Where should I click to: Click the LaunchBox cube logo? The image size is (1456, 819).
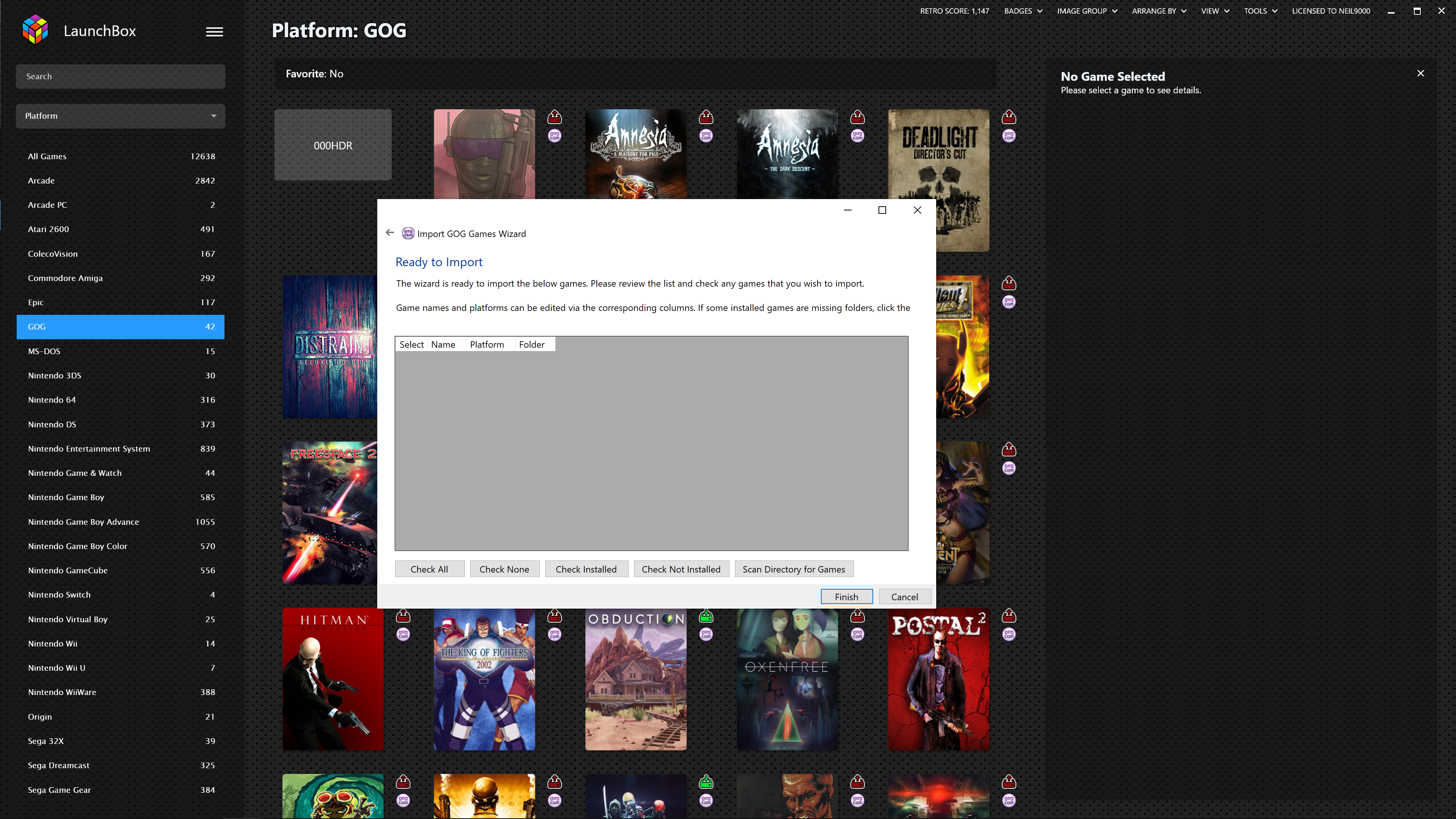[35, 30]
